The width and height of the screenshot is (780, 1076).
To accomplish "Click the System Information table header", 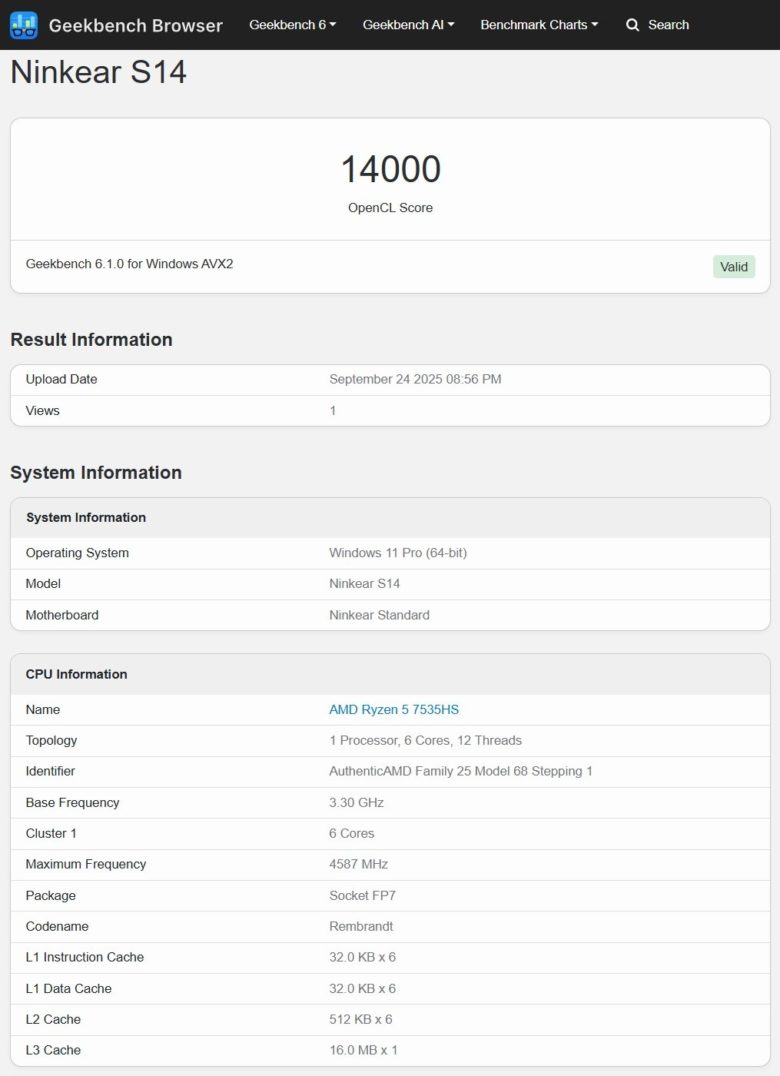I will 390,518.
